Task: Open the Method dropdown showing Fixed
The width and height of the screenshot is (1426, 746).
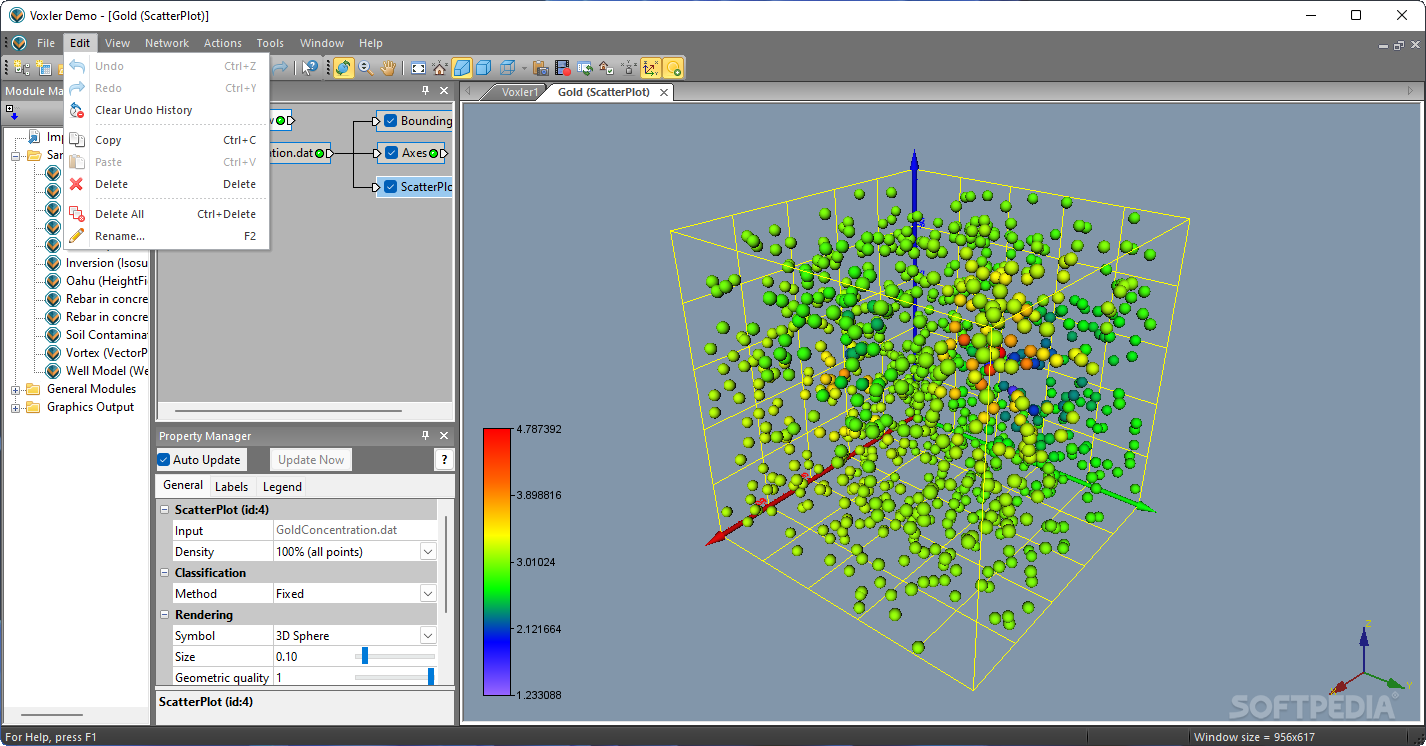Action: (x=428, y=594)
